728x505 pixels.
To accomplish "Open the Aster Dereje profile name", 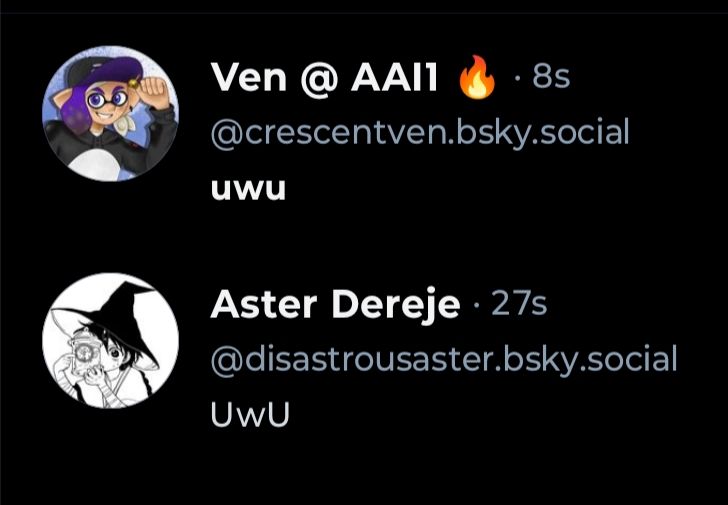I will pos(335,304).
